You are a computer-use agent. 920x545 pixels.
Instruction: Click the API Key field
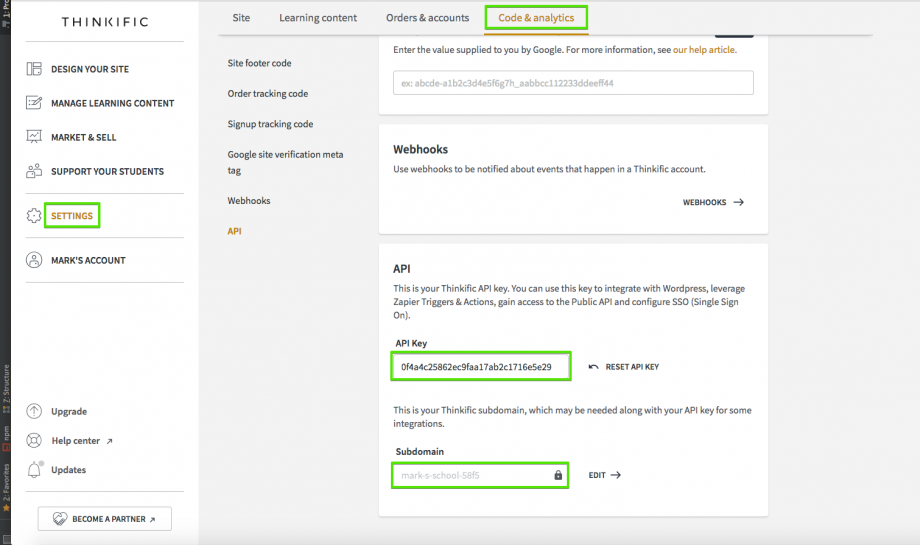pyautogui.click(x=481, y=367)
